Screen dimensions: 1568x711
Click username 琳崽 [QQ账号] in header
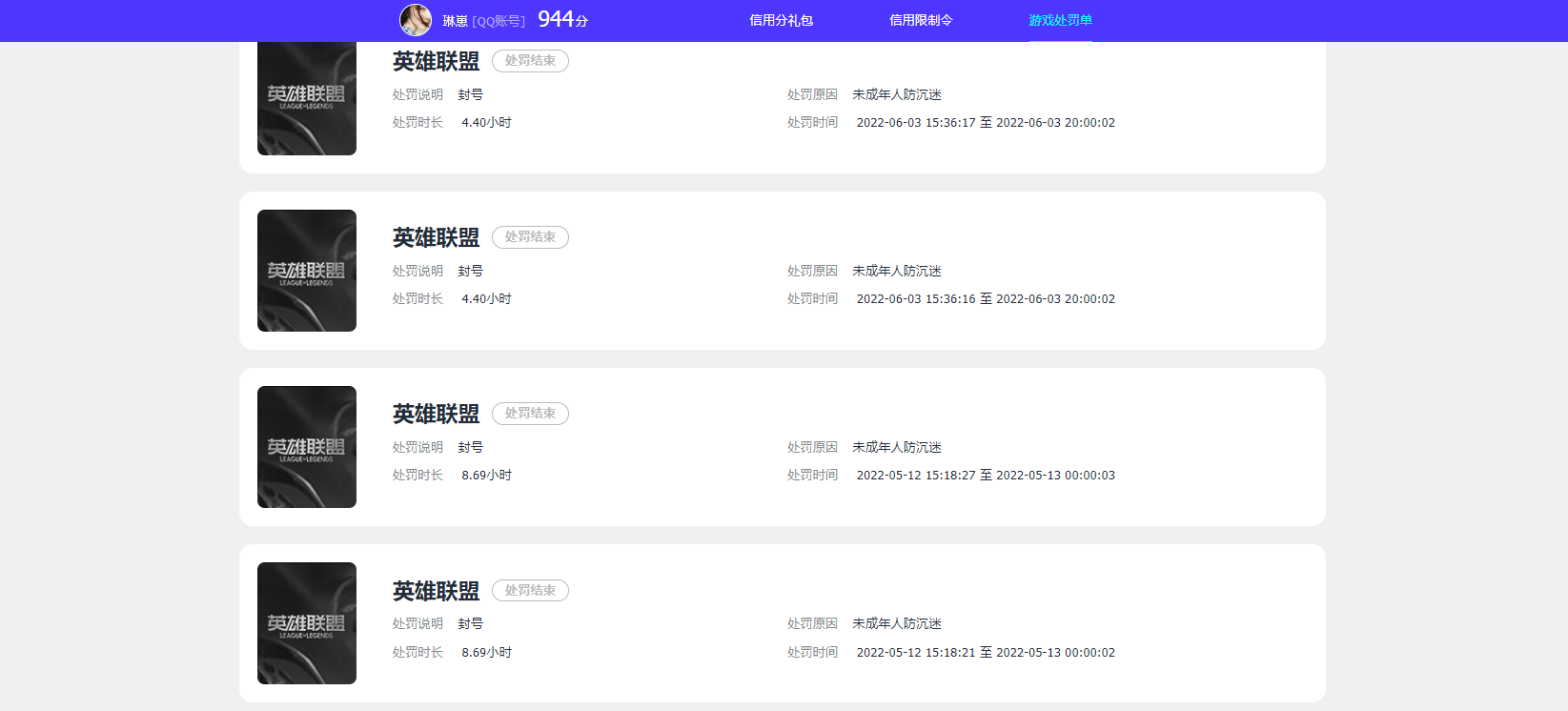pos(483,21)
